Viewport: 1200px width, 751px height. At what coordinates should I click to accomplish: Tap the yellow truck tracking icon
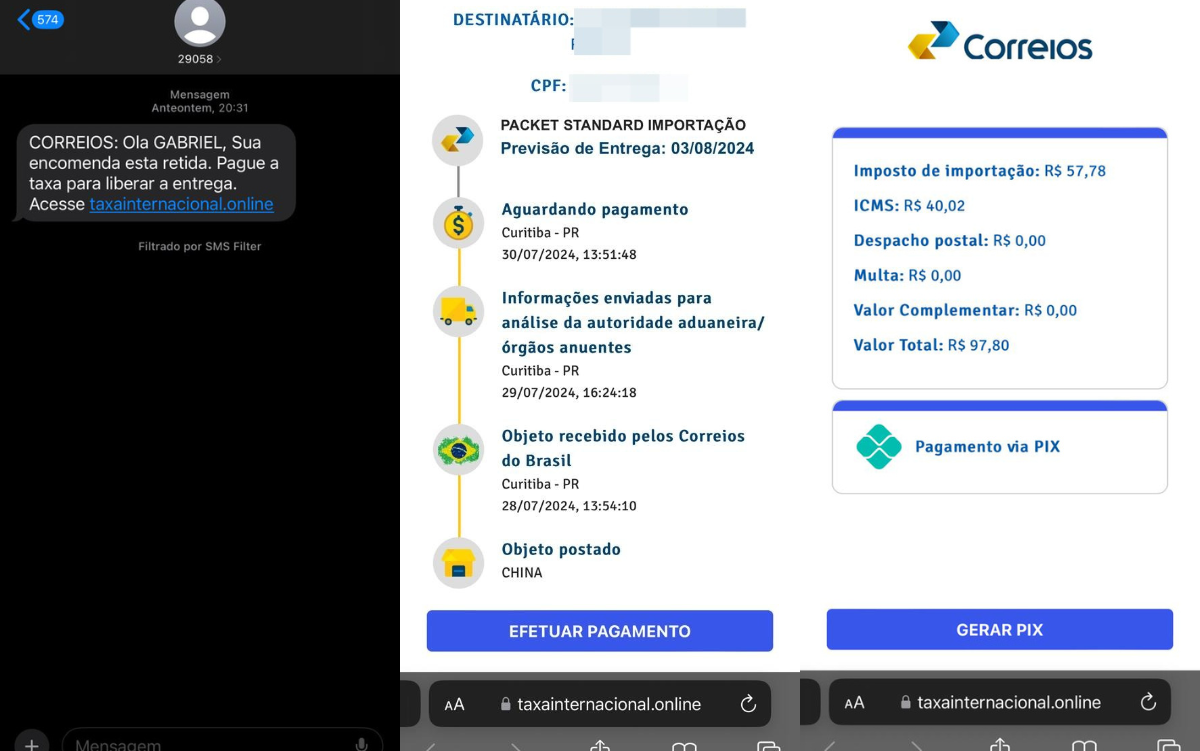(x=458, y=311)
